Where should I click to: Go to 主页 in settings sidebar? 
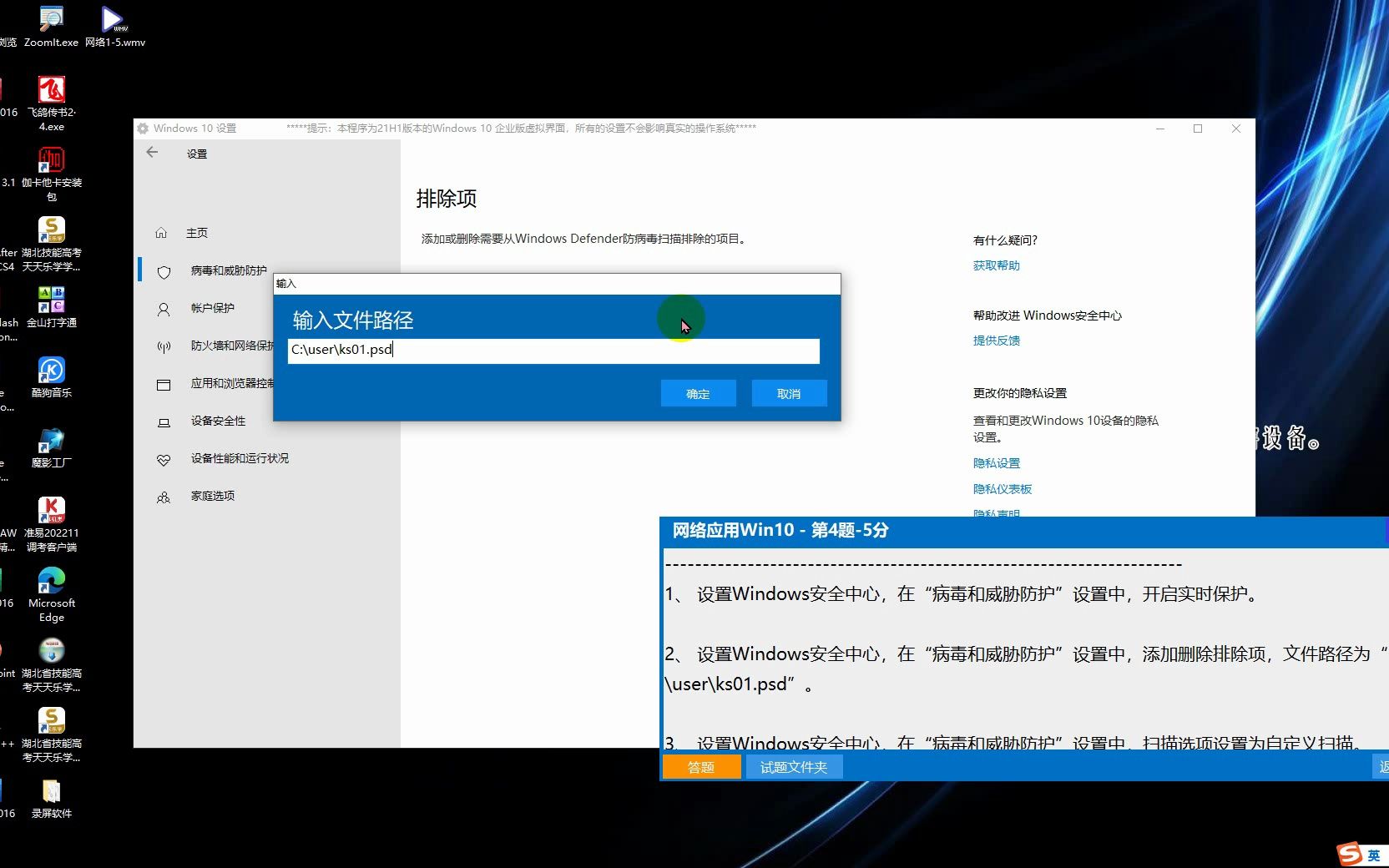click(x=197, y=233)
